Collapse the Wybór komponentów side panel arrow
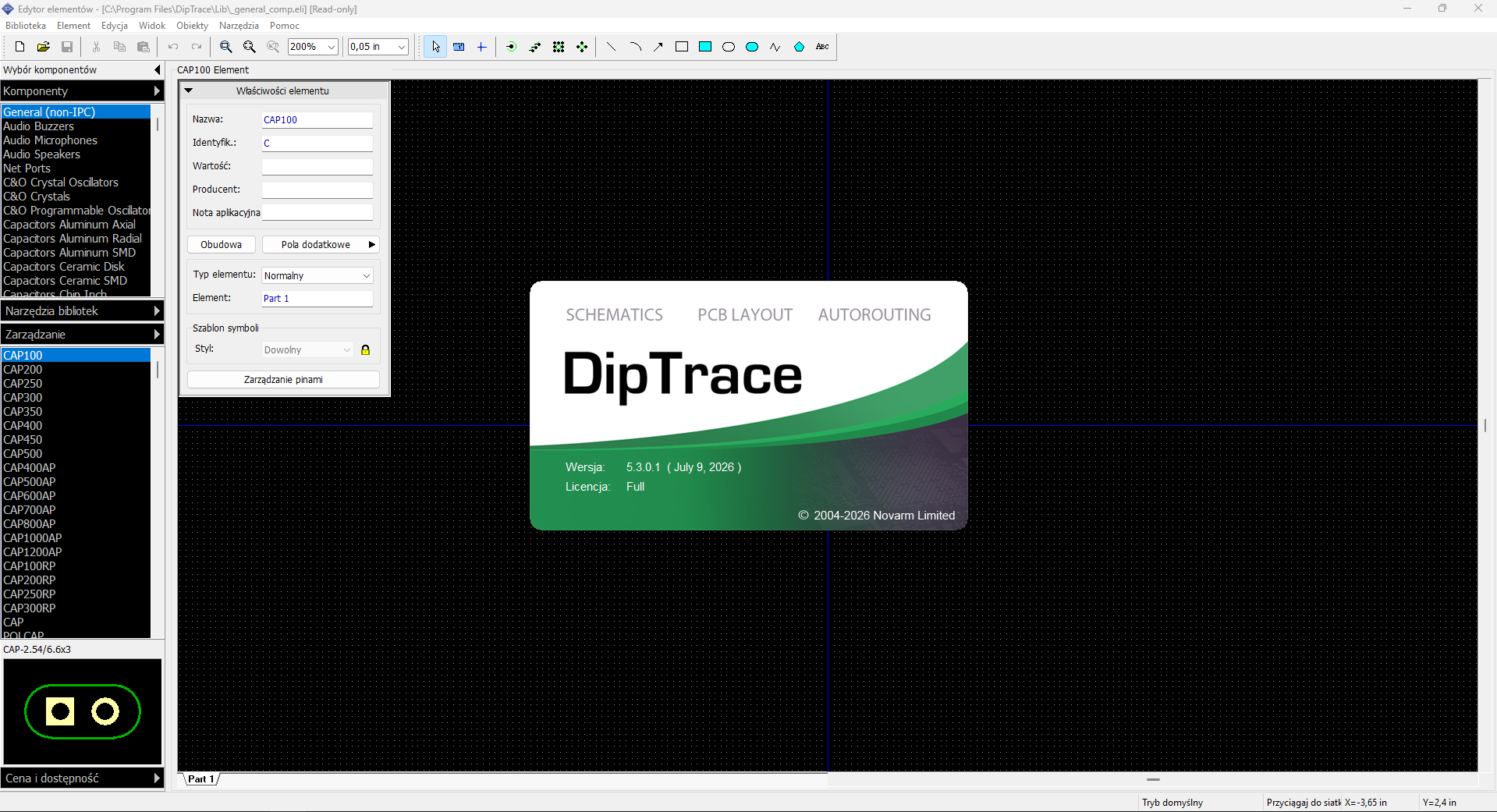This screenshot has height=812, width=1497. (x=157, y=70)
